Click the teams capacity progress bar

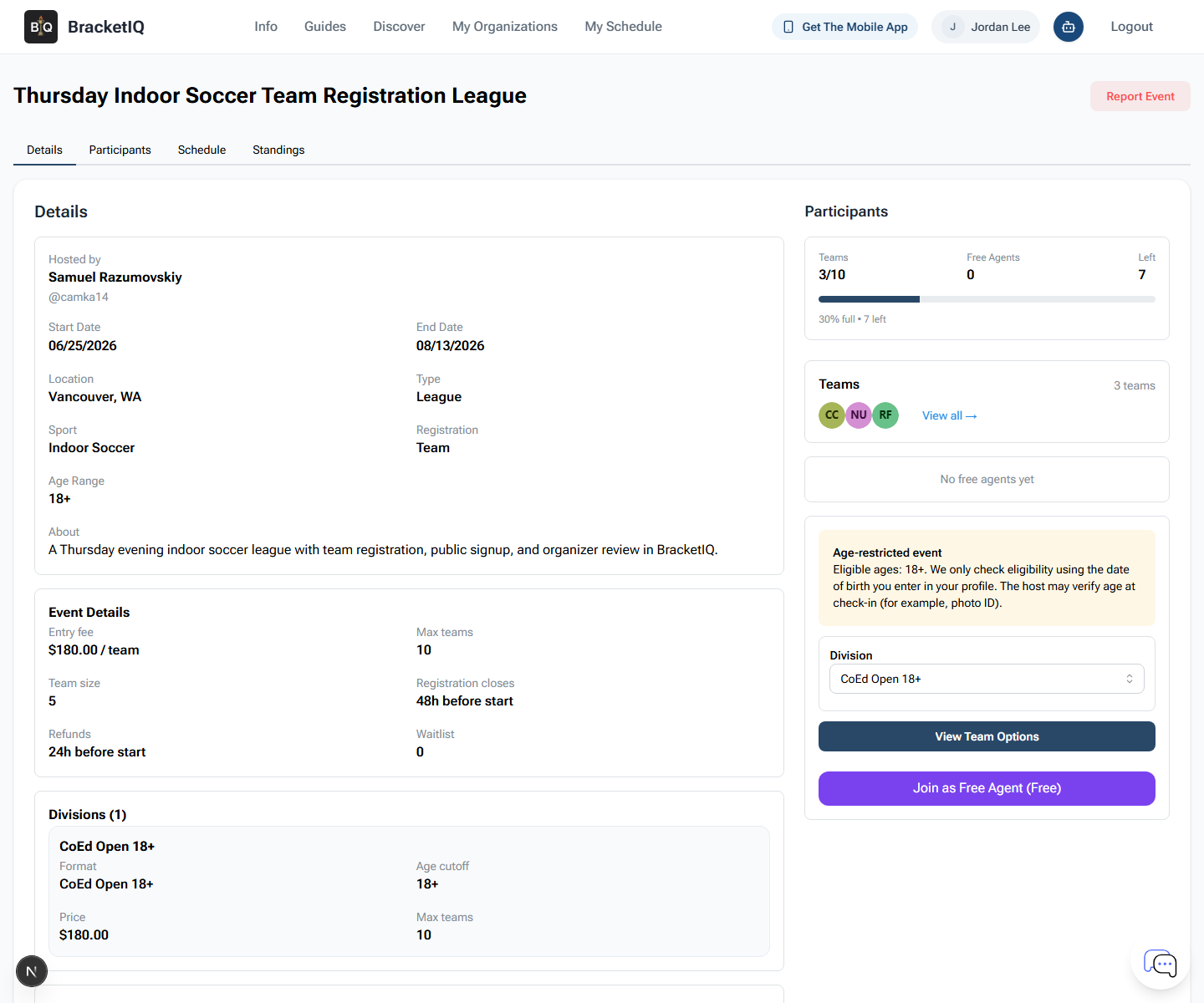tap(987, 299)
